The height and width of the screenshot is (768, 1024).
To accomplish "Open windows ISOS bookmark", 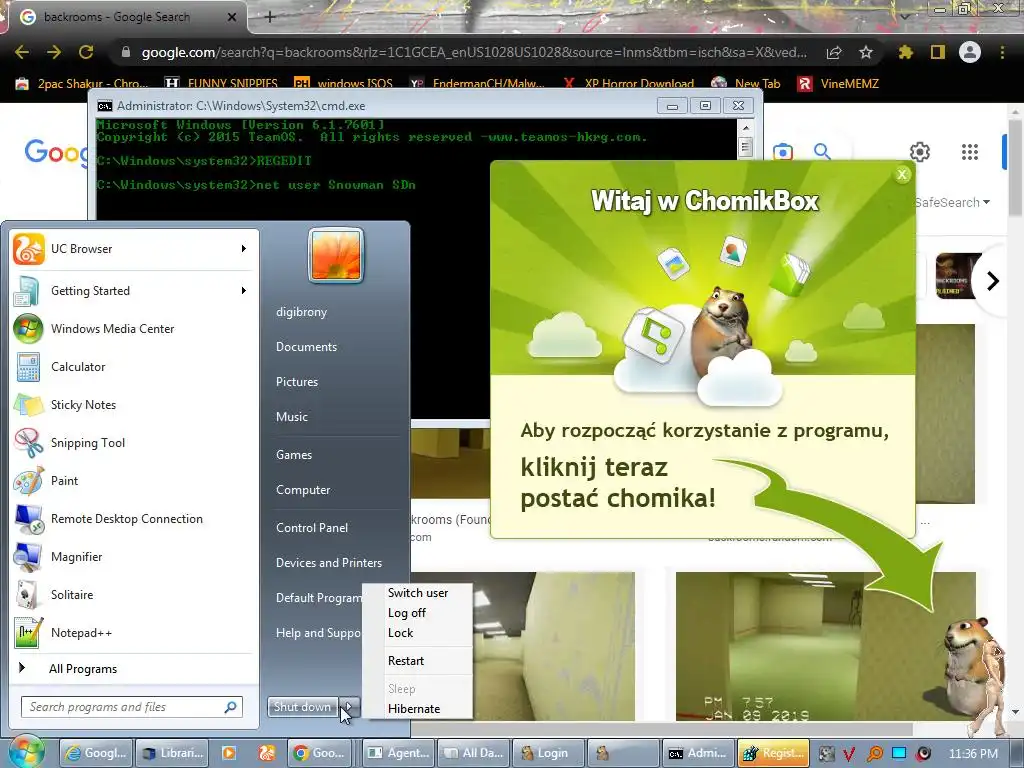I will click(344, 84).
